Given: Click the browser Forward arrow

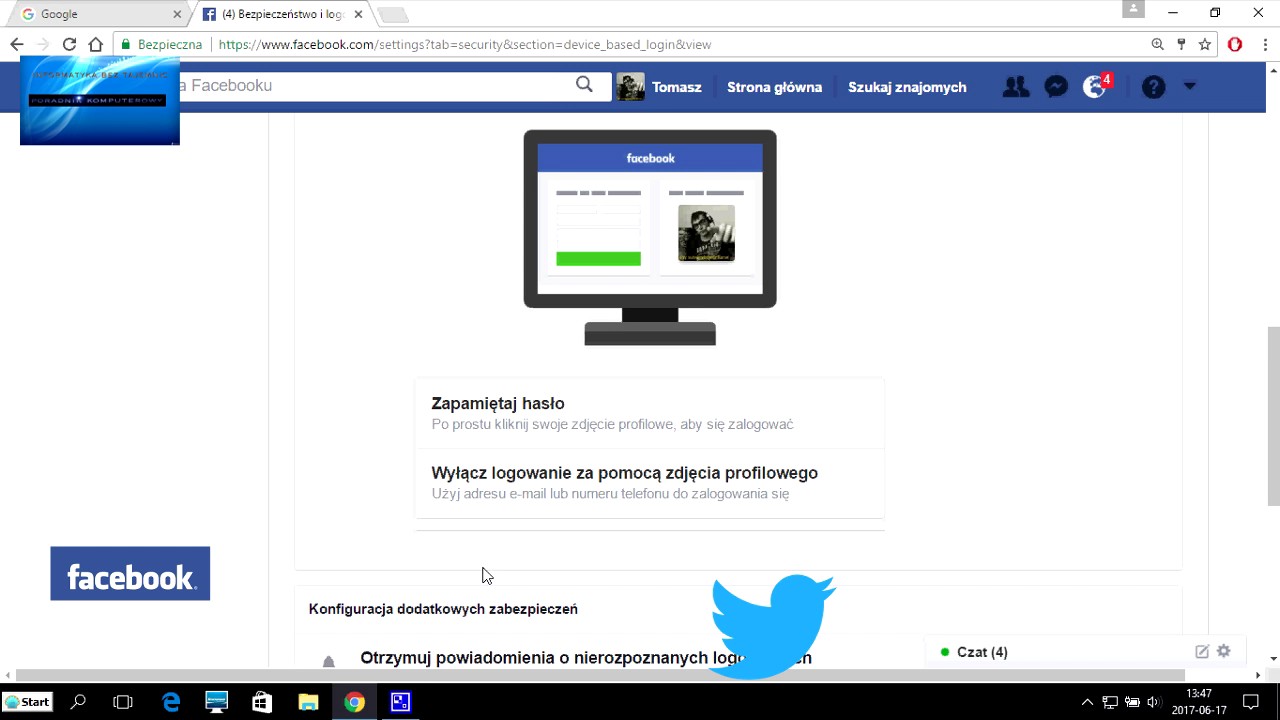Looking at the screenshot, I should coord(43,44).
